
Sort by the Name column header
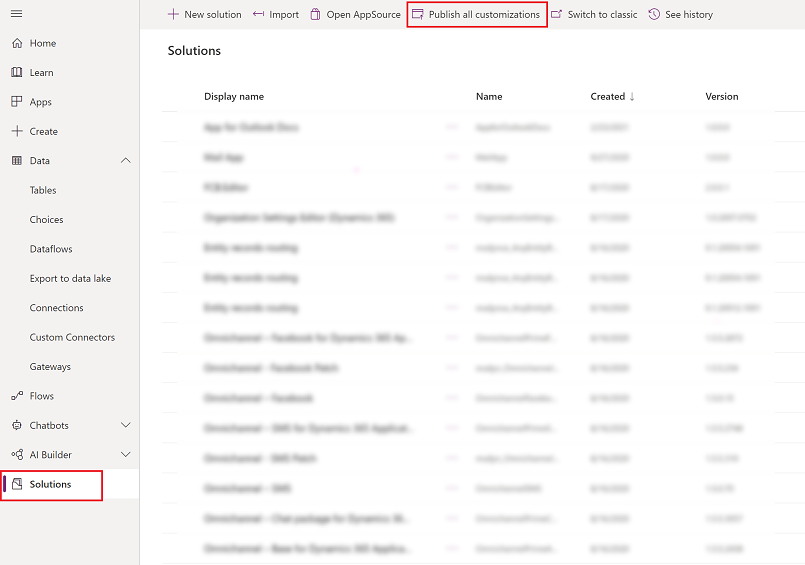click(489, 96)
